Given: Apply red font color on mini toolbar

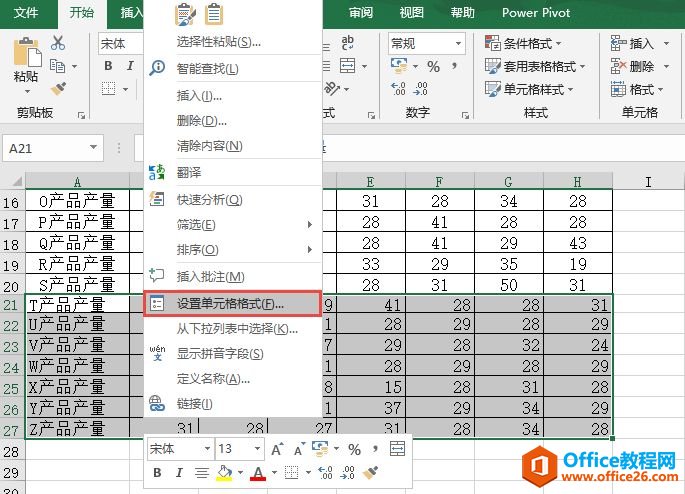Looking at the screenshot, I should pyautogui.click(x=258, y=473).
